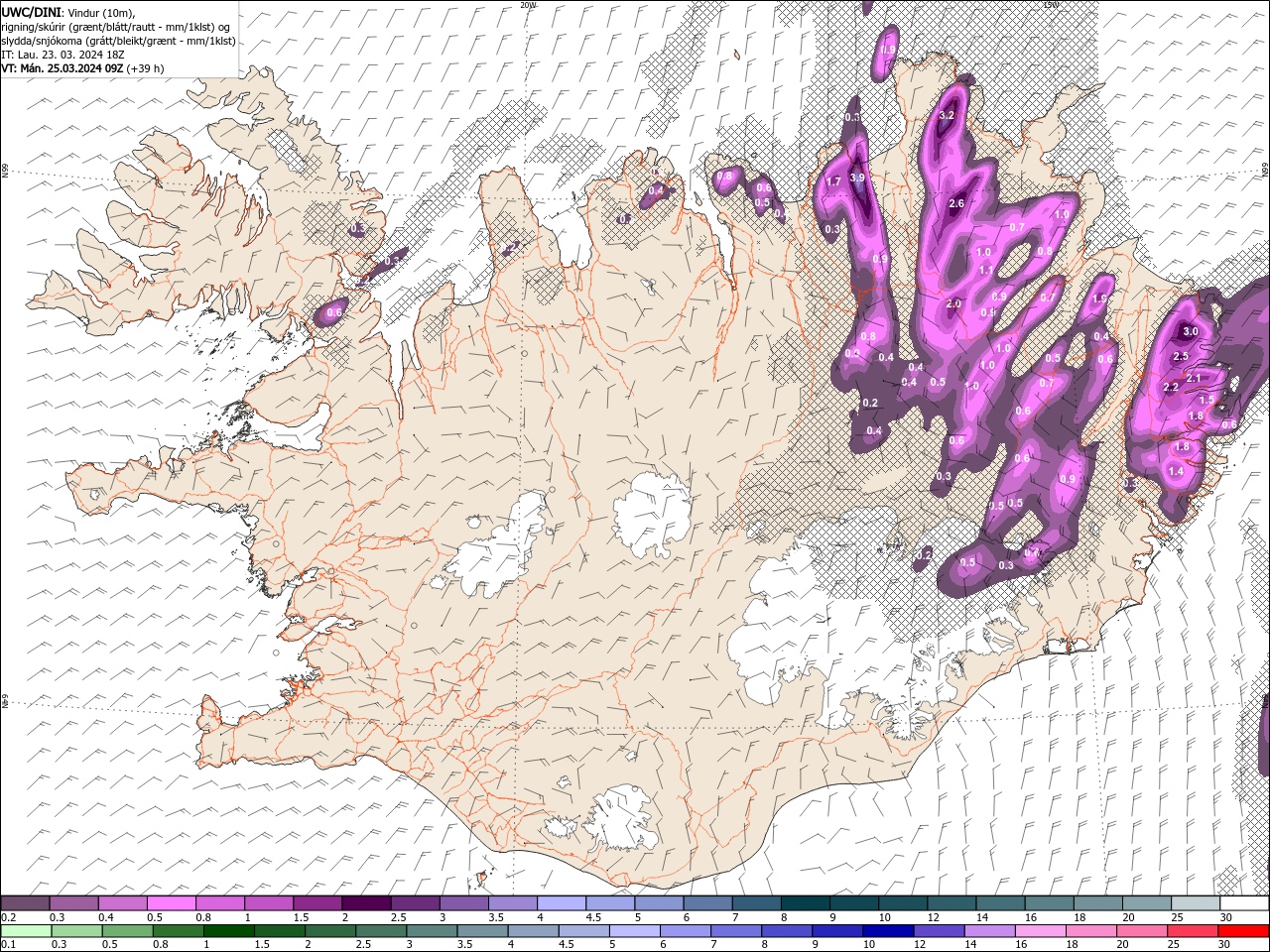
Task: Click the upper snow legend swatch labeled 0.2
Action: (x=25, y=903)
